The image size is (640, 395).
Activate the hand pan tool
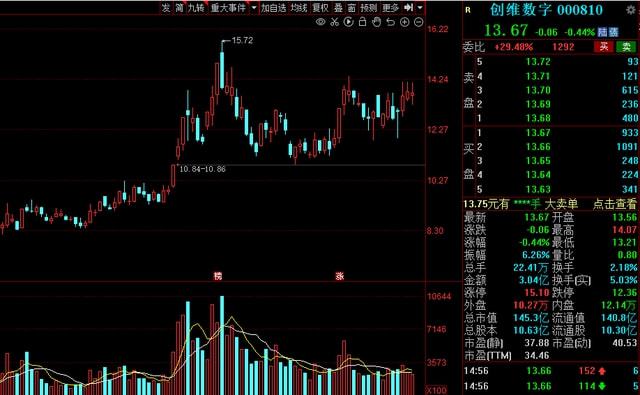pyautogui.click(x=376, y=22)
